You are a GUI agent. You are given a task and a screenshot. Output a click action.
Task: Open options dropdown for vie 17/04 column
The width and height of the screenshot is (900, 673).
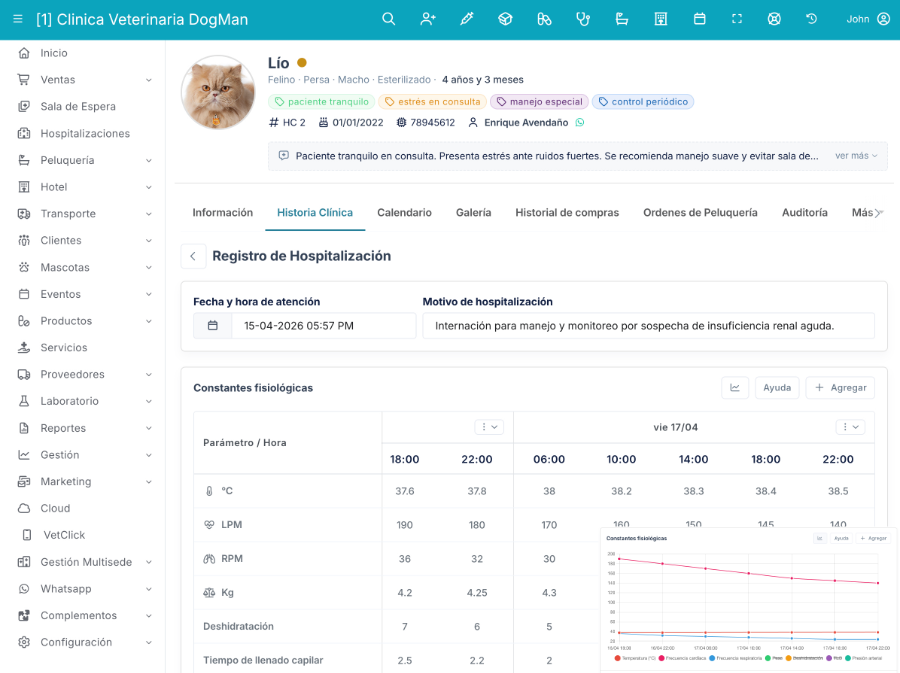(849, 427)
